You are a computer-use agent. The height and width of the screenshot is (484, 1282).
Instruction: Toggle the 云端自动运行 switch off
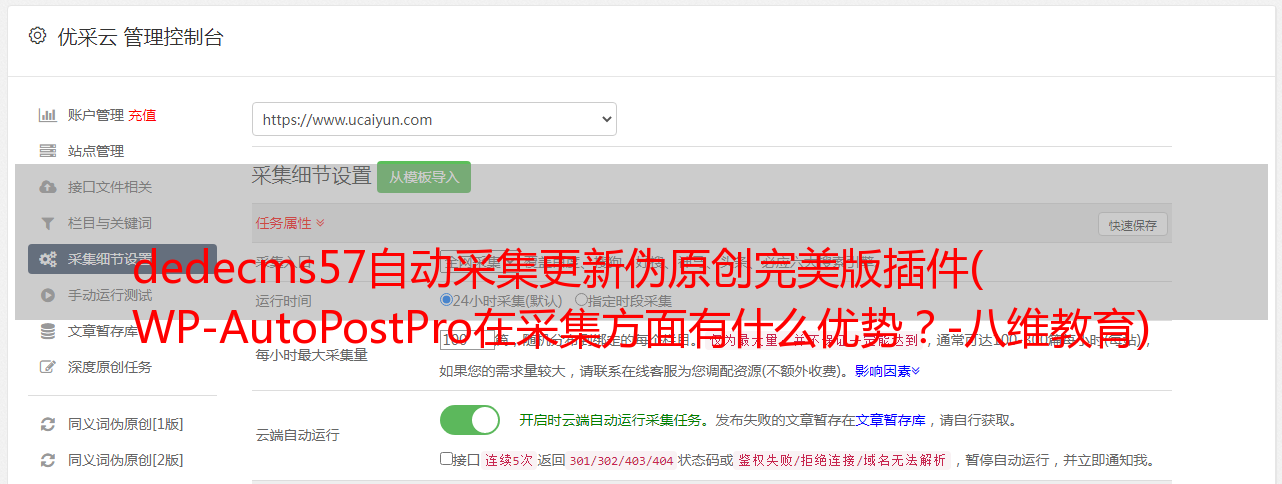coord(470,420)
